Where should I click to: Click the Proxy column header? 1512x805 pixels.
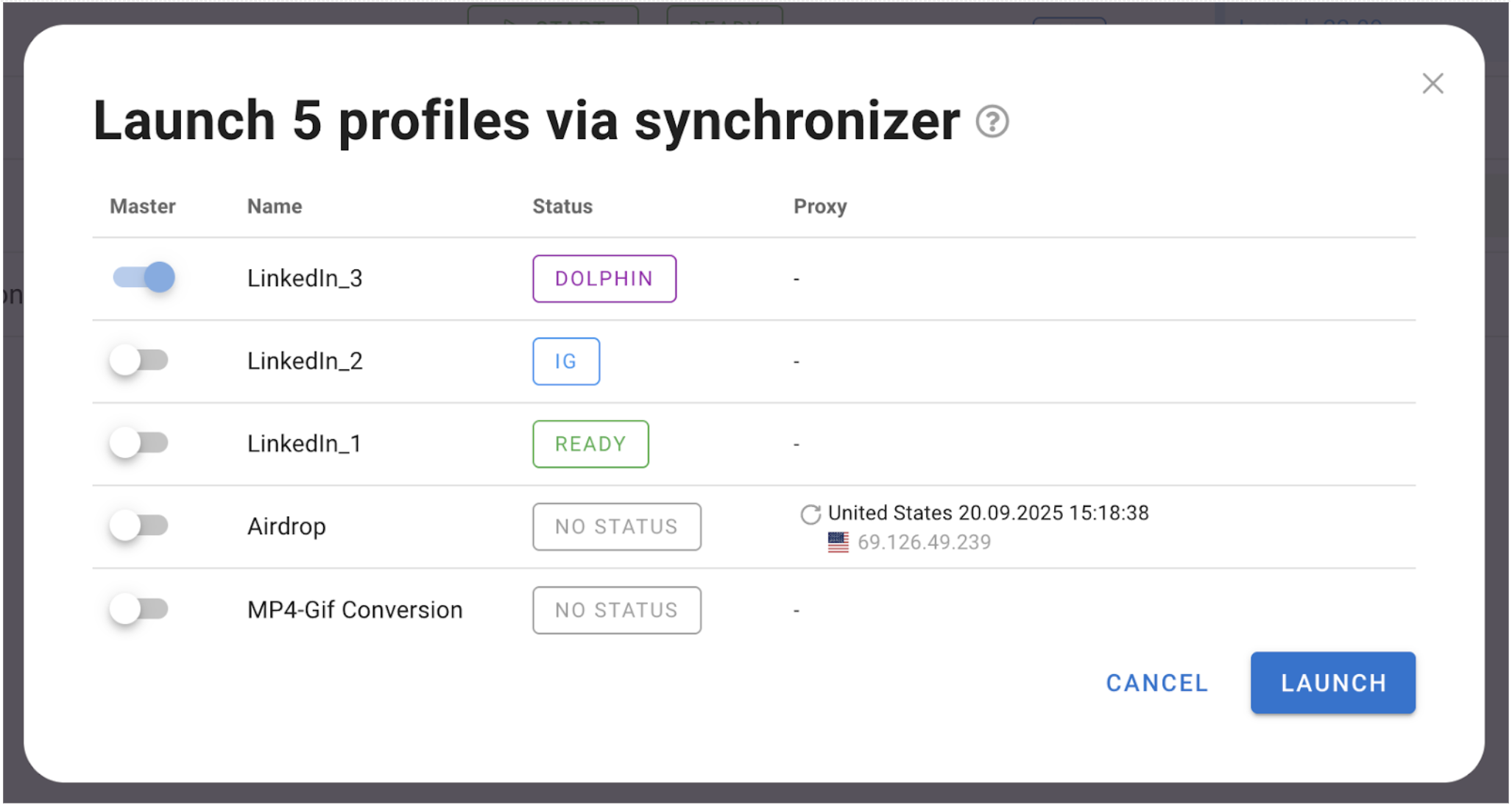pos(819,207)
